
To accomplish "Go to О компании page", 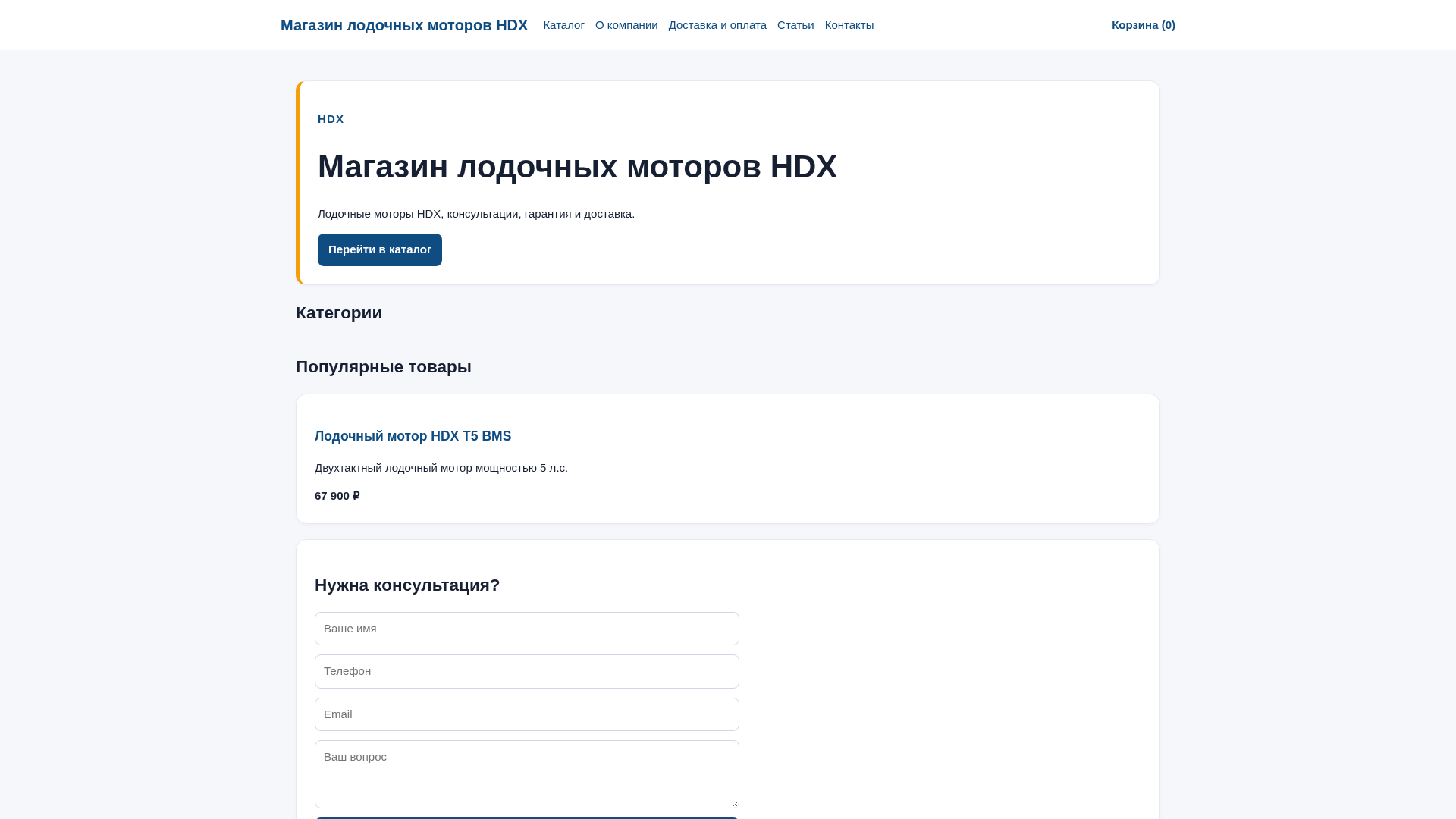I will point(626,25).
